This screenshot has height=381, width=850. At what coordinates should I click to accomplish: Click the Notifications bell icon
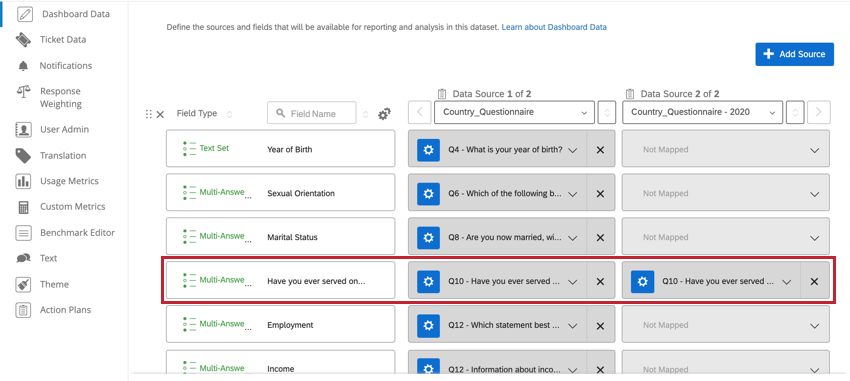pyautogui.click(x=23, y=66)
